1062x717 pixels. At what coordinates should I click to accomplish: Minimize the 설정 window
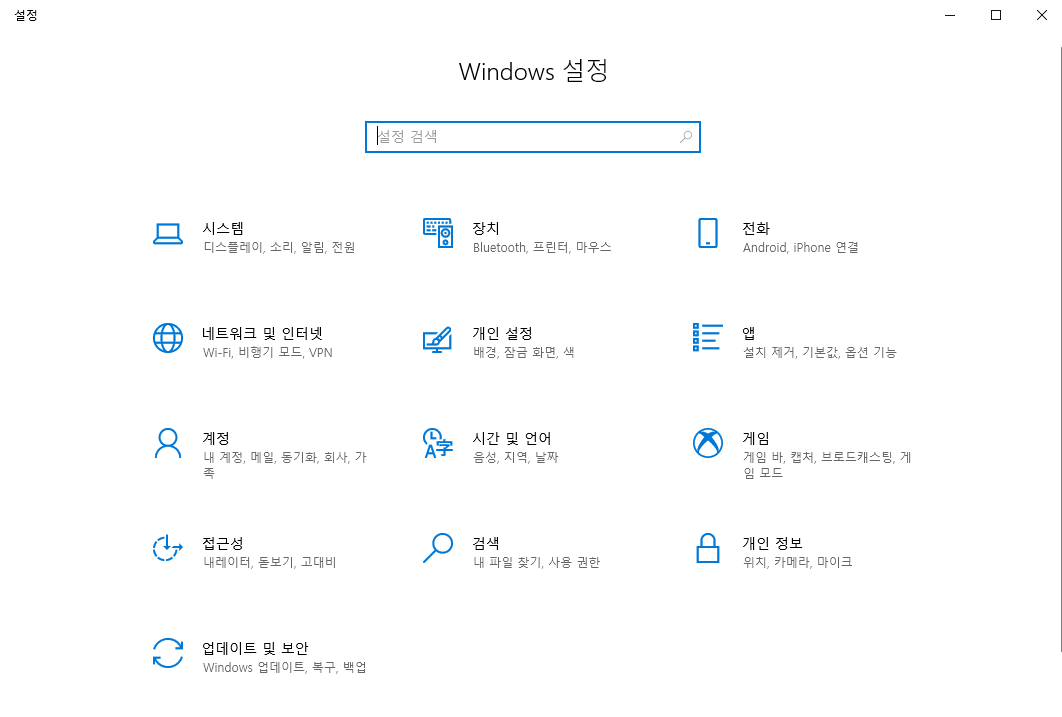(x=950, y=15)
